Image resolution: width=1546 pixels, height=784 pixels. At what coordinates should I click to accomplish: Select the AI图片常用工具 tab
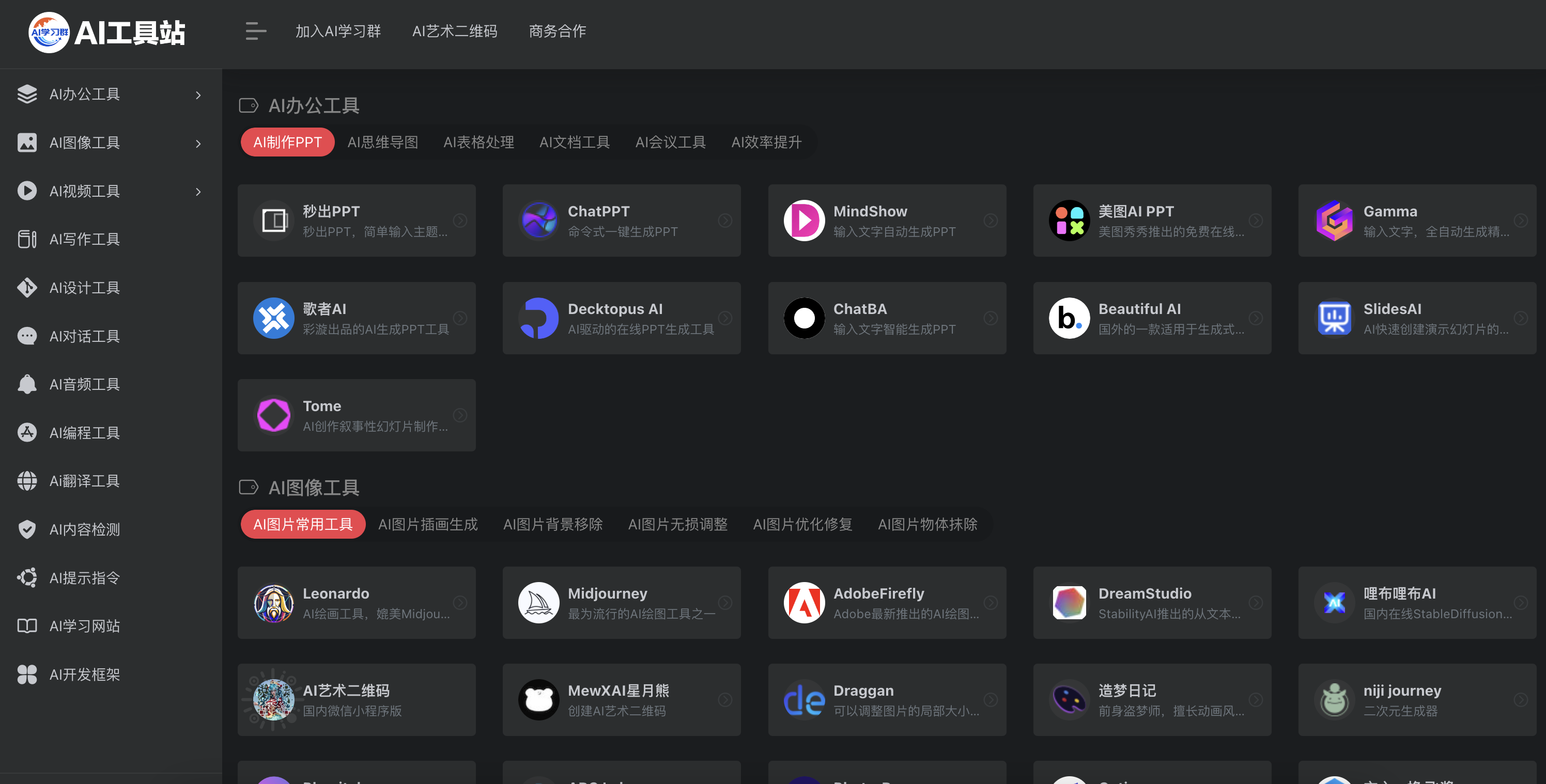click(x=303, y=524)
